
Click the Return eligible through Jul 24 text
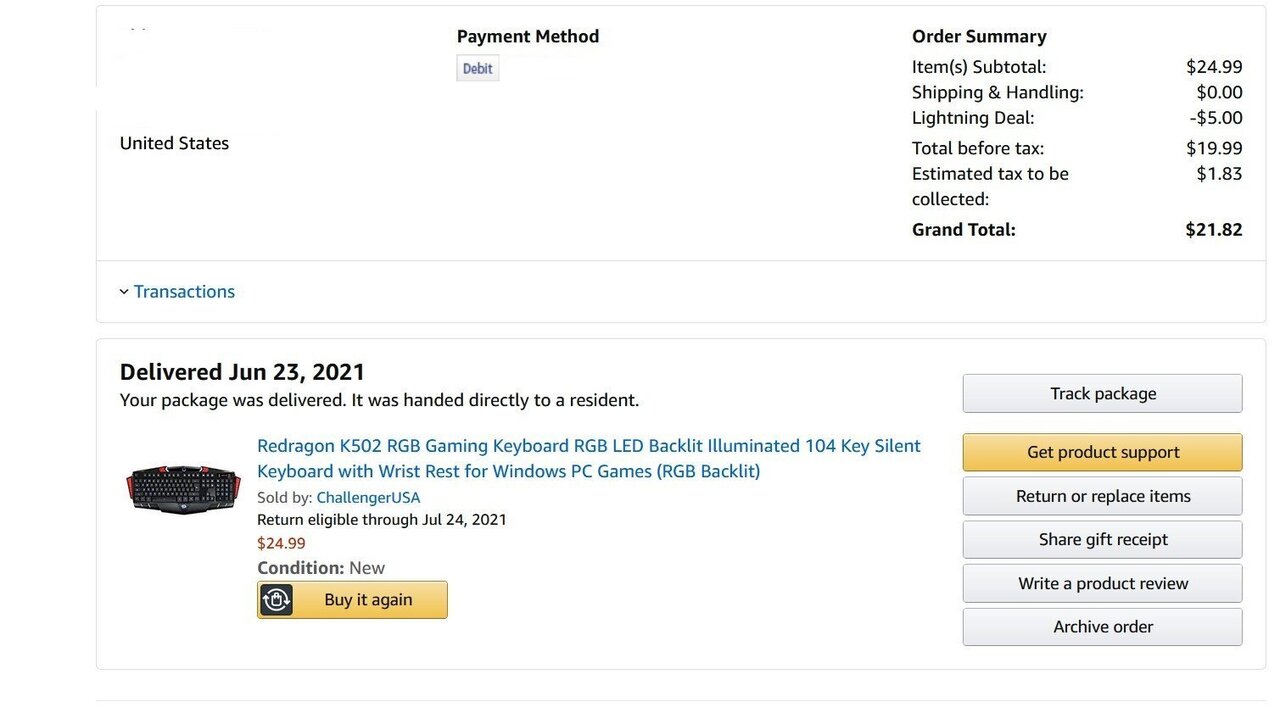pyautogui.click(x=381, y=519)
